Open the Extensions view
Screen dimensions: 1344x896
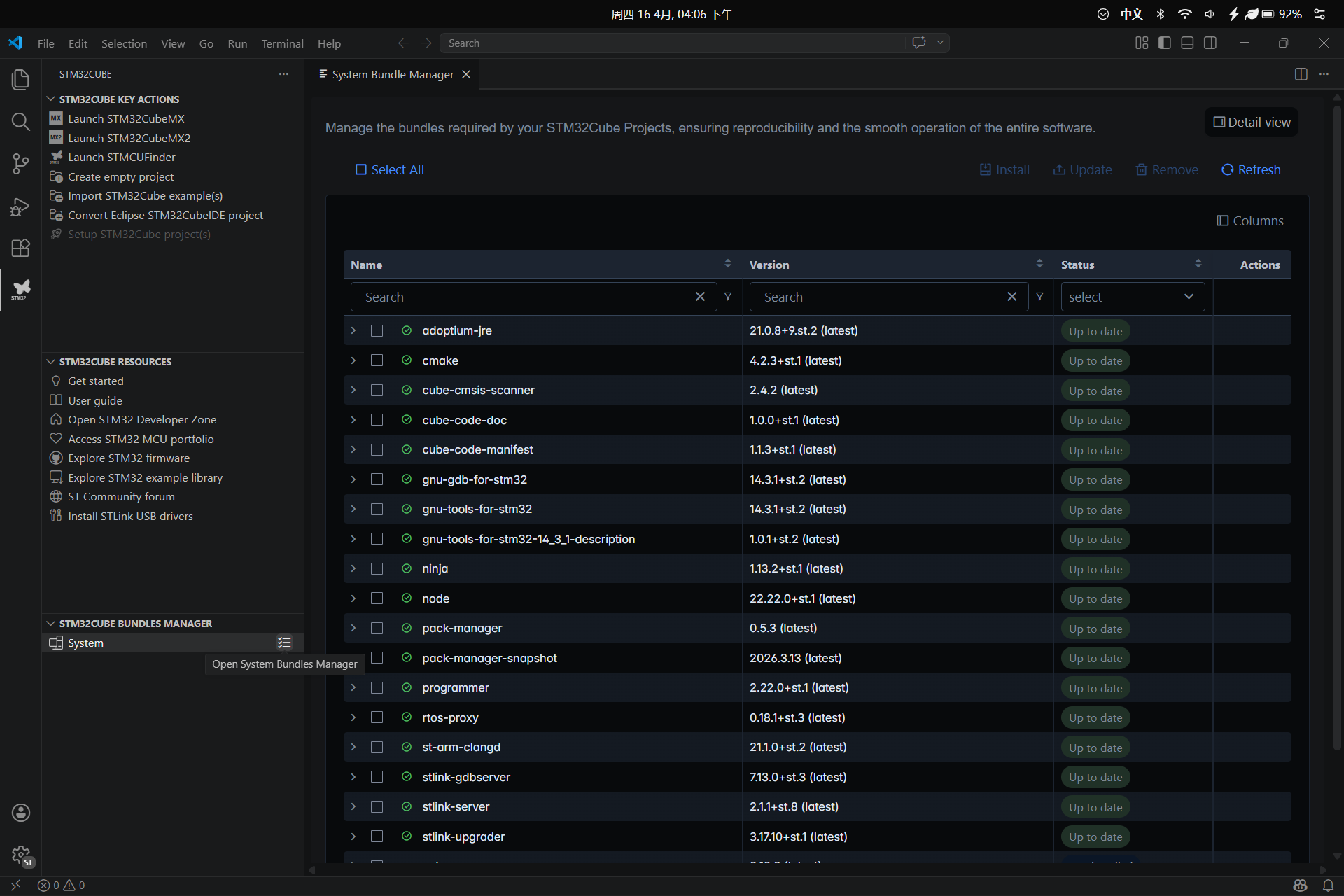[20, 248]
